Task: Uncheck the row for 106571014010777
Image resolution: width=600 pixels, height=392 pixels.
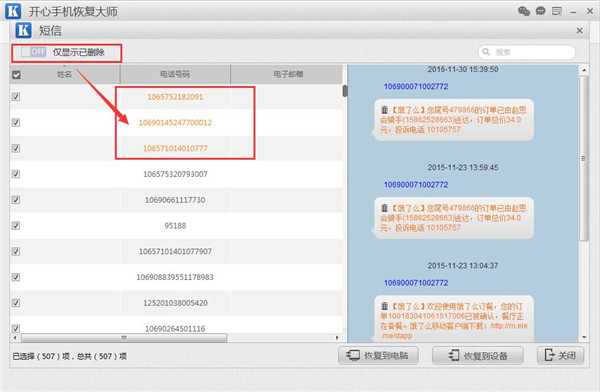Action: 16,148
